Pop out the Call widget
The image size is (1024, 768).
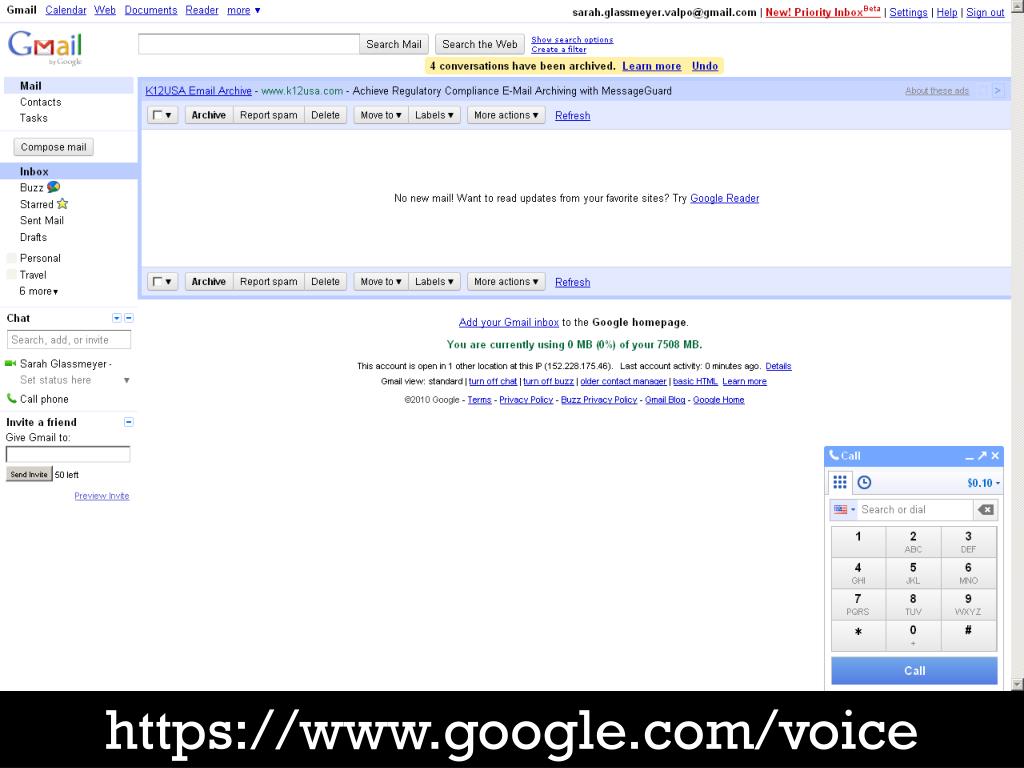982,455
